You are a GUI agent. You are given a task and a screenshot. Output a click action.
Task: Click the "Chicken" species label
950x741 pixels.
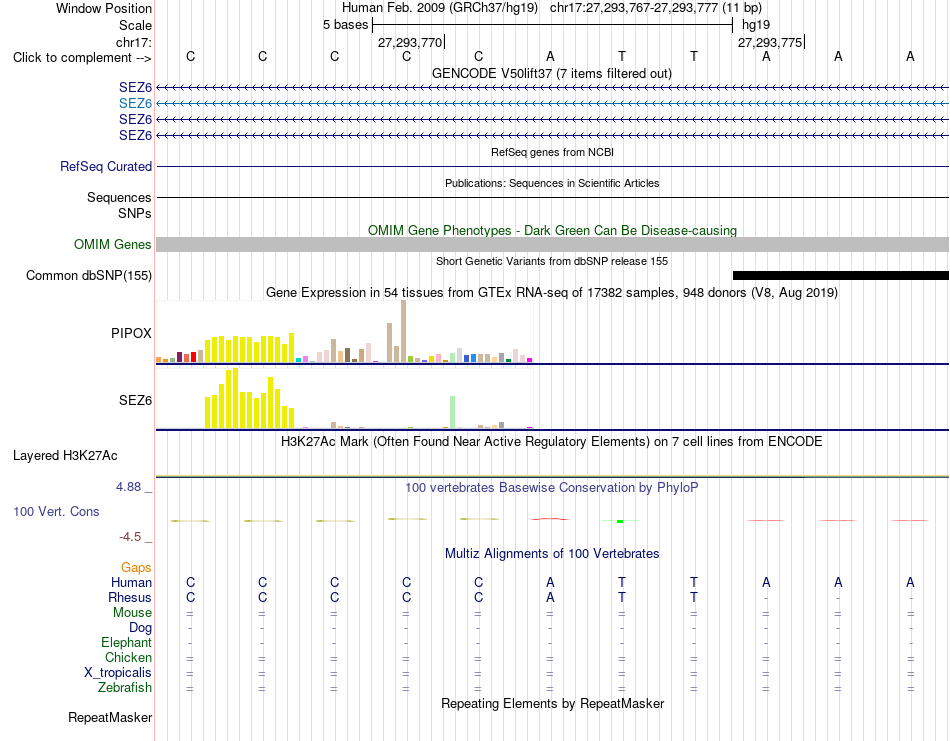point(128,658)
